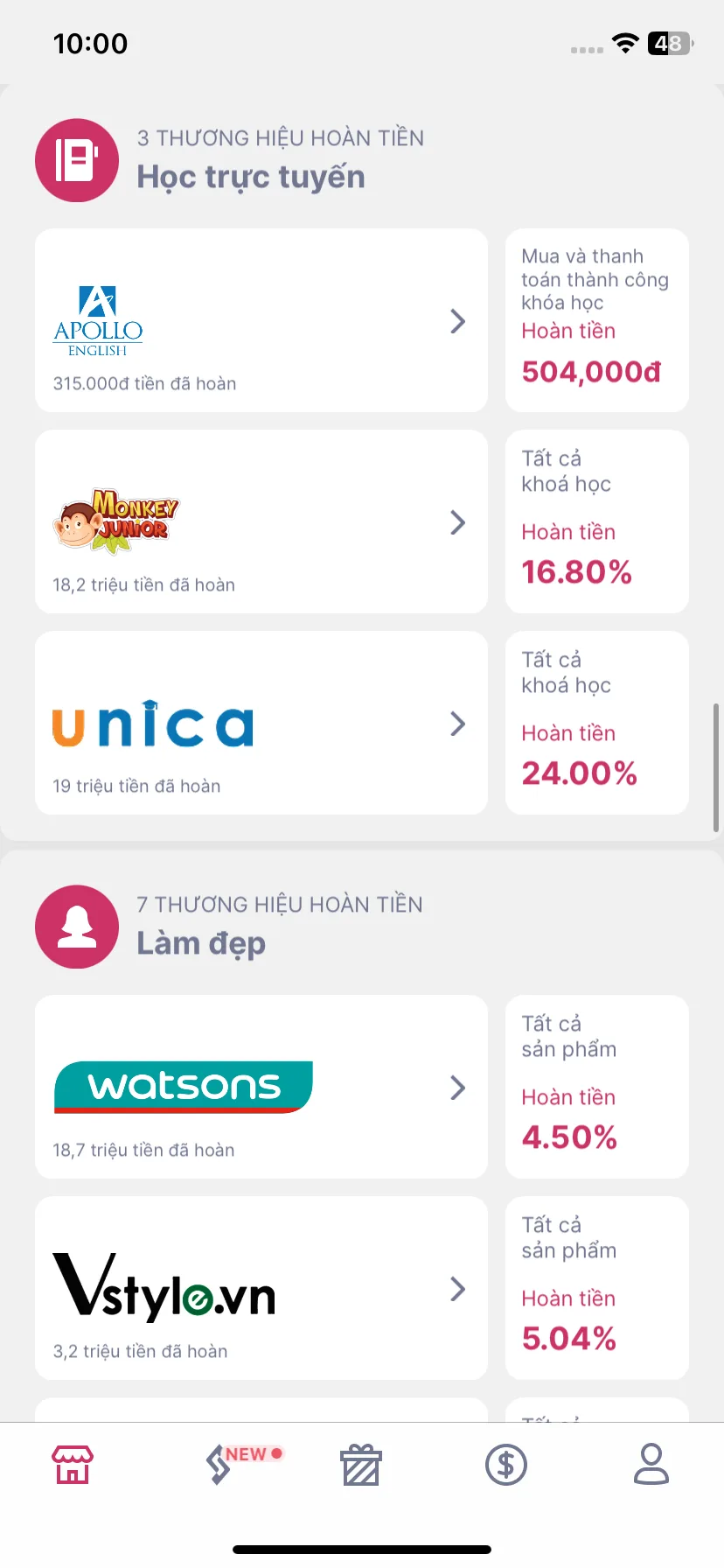Click the vertical scrollbar indicator
This screenshot has height=1568, width=724.
point(716,767)
